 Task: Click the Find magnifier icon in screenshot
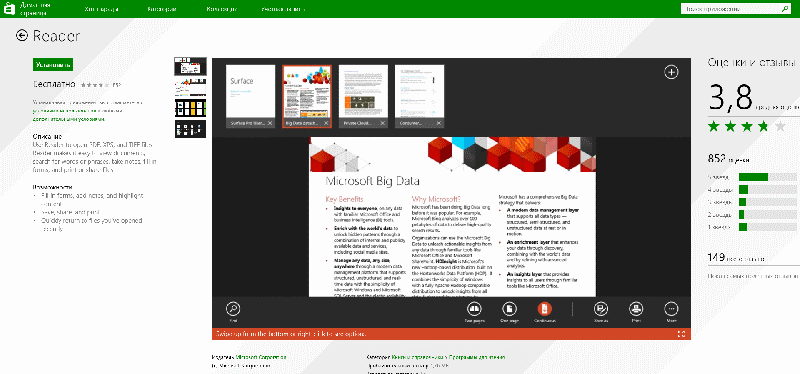click(x=233, y=309)
